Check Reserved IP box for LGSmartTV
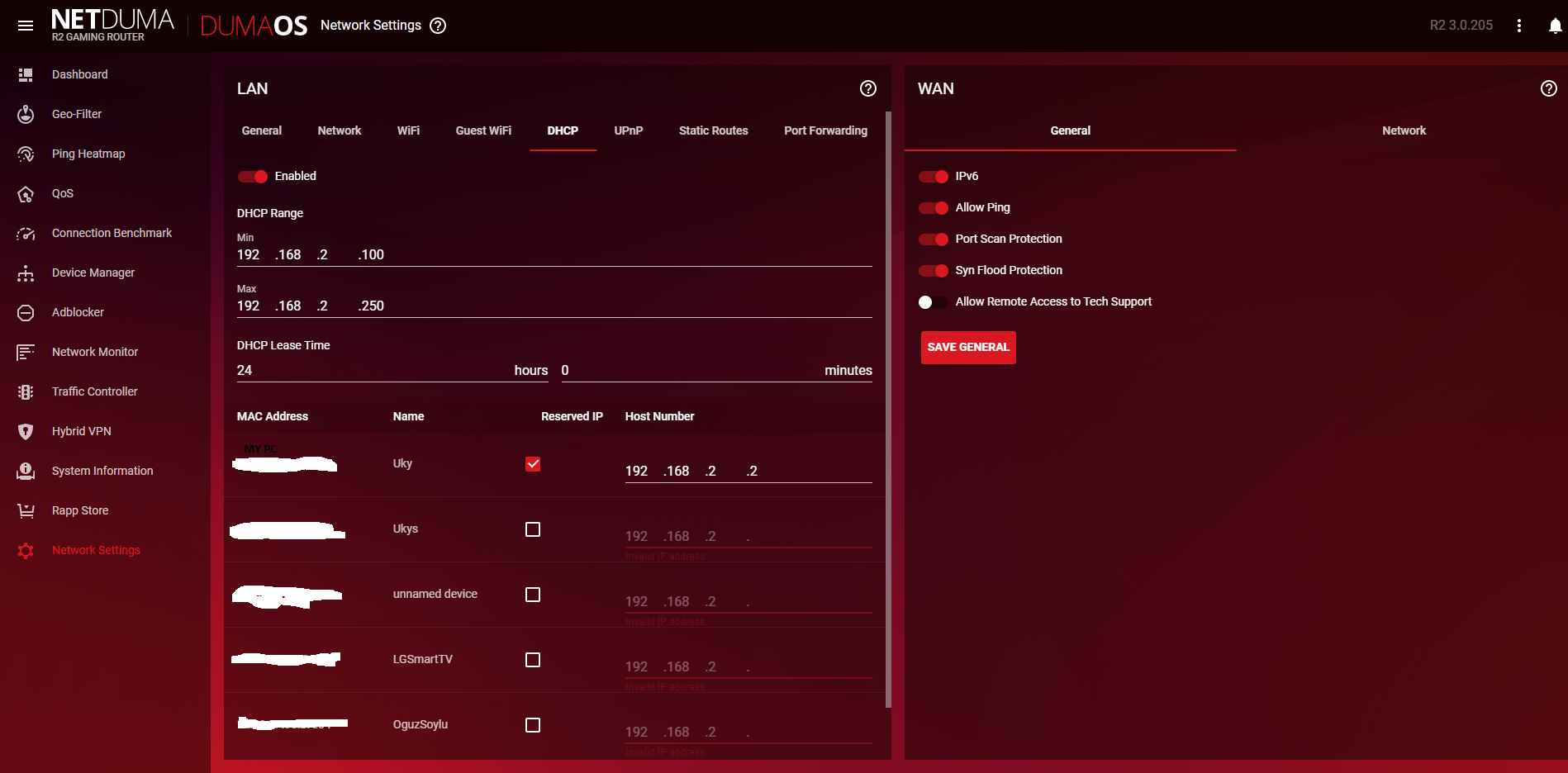Viewport: 1568px width, 773px height. tap(533, 660)
